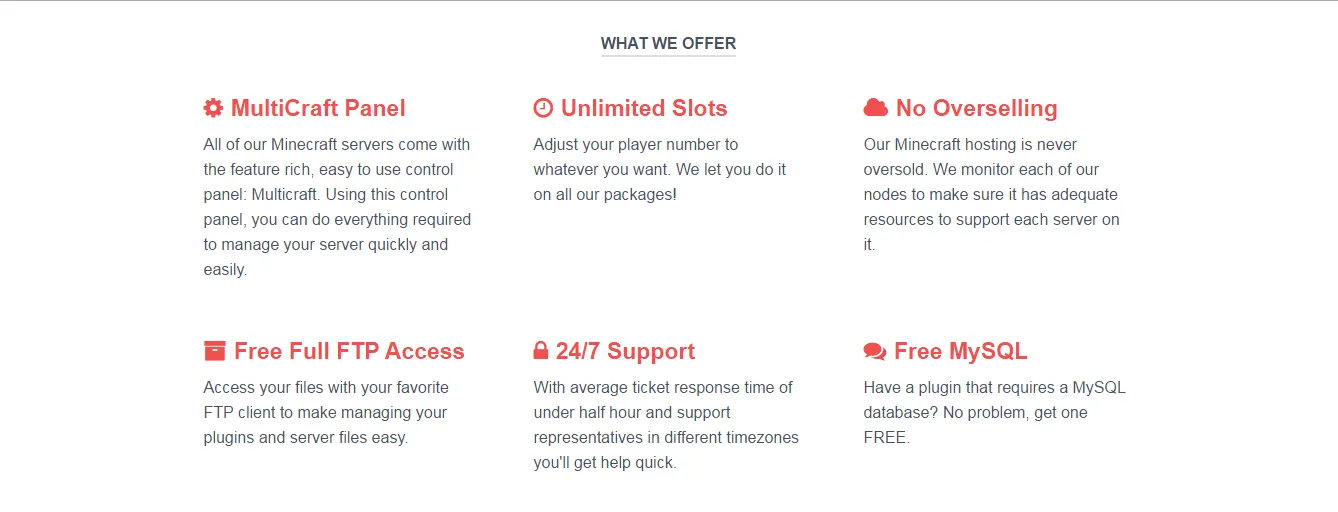Click the archive box icon beside Free Full FTP Access
Image resolution: width=1338 pixels, height=512 pixels.
click(x=214, y=351)
